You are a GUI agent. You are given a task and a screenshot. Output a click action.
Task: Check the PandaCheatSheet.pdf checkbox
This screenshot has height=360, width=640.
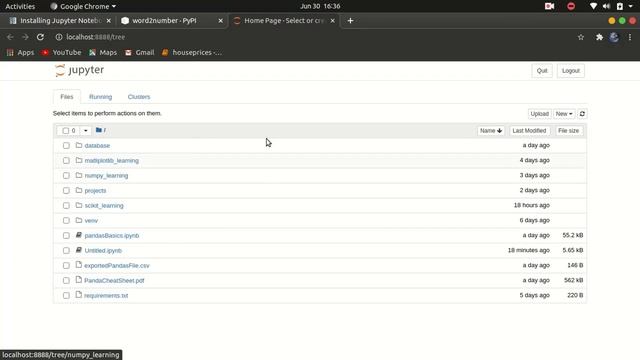click(x=66, y=280)
